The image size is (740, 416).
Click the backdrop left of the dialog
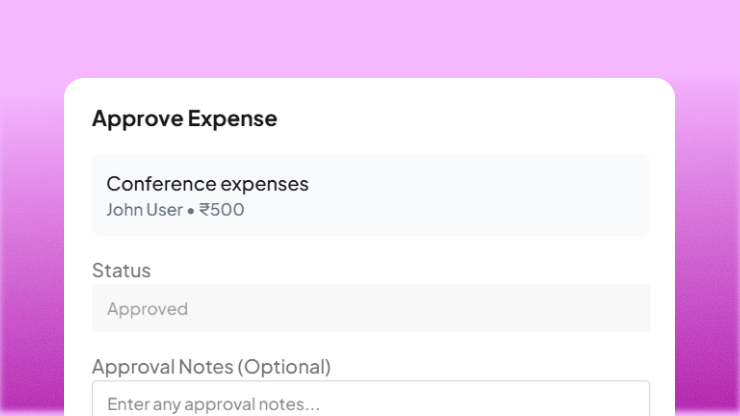tap(31, 250)
